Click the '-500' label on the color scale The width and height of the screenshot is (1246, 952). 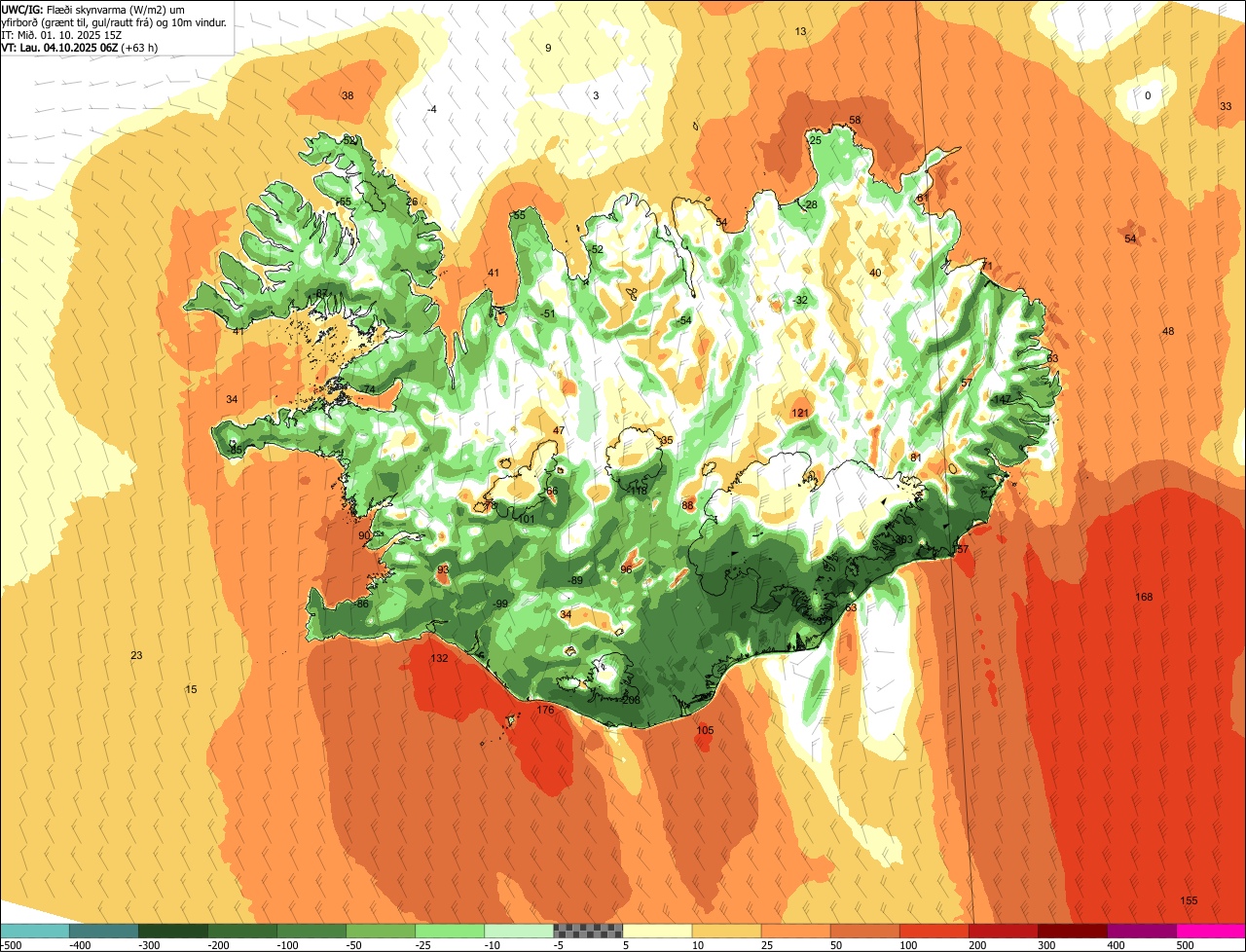[12, 945]
